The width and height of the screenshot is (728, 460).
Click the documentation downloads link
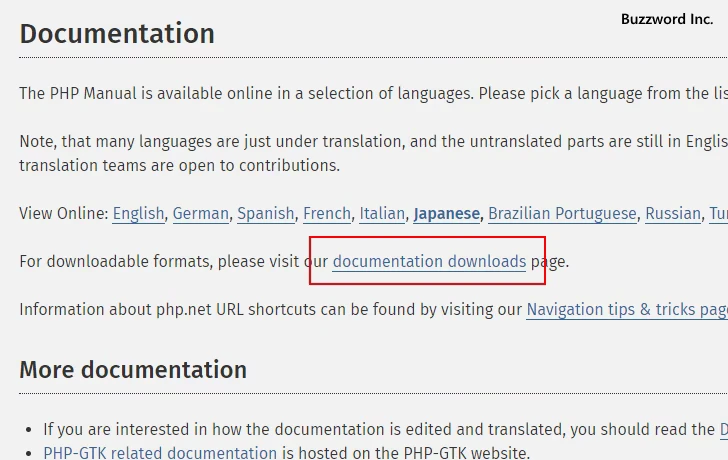coord(429,262)
